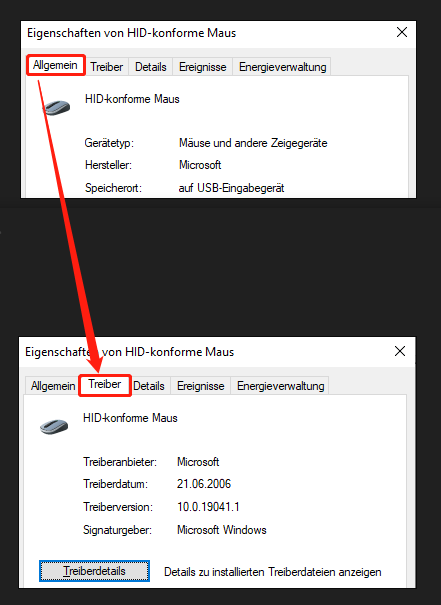Open Details tab in upper dialog
Screen dimensions: 441x605
coord(150,67)
